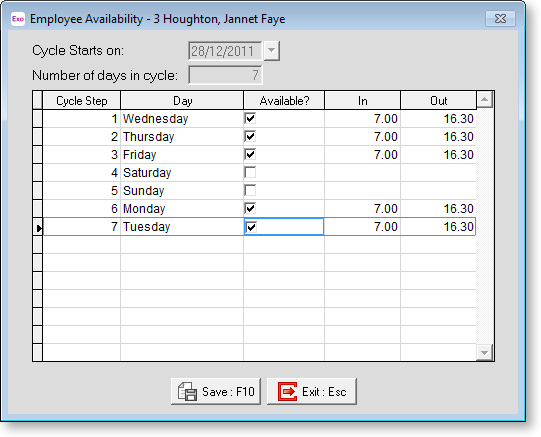Click the Exit : Esc button
The width and height of the screenshot is (541, 437).
(x=312, y=391)
